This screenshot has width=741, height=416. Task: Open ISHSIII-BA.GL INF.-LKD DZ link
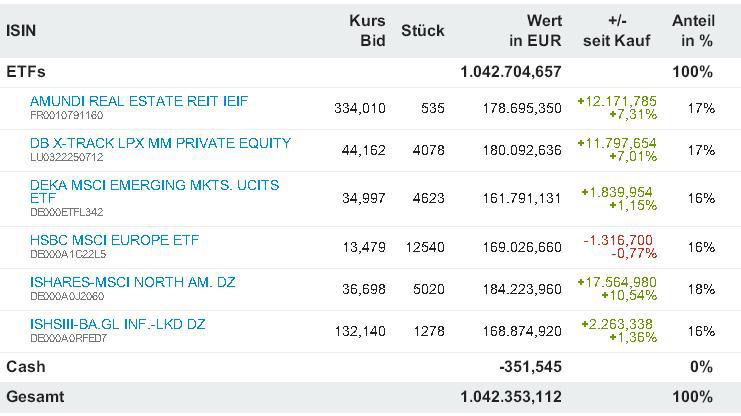[117, 324]
